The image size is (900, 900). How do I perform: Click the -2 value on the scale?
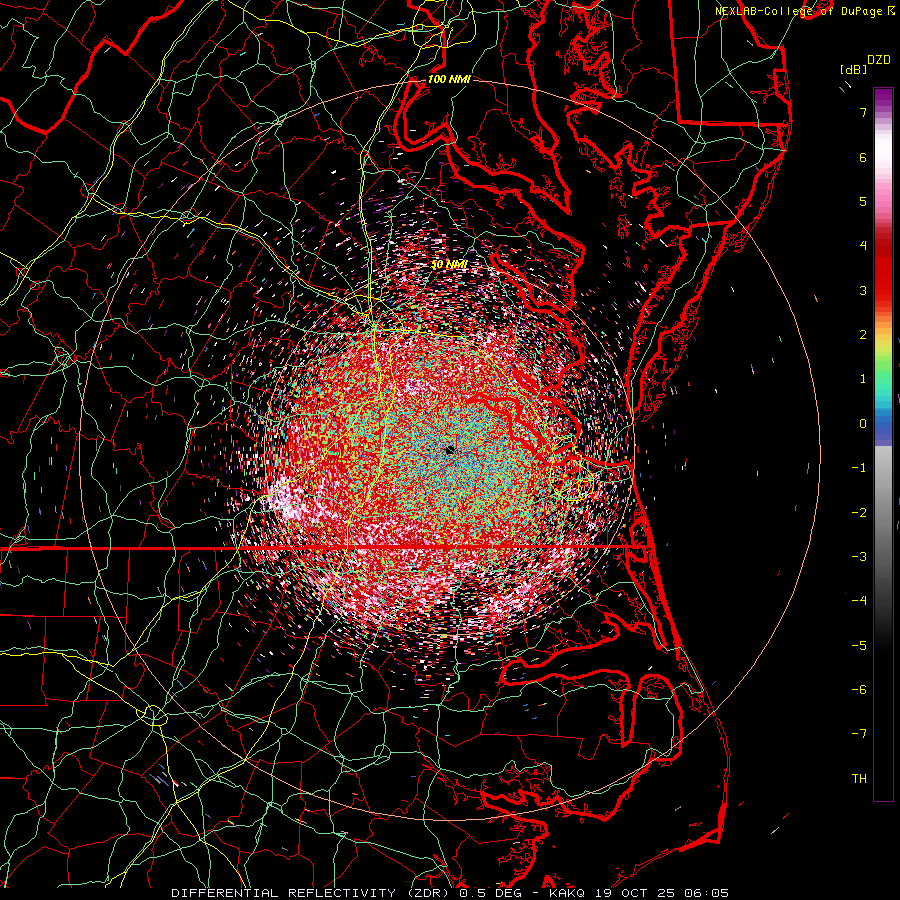click(x=859, y=513)
